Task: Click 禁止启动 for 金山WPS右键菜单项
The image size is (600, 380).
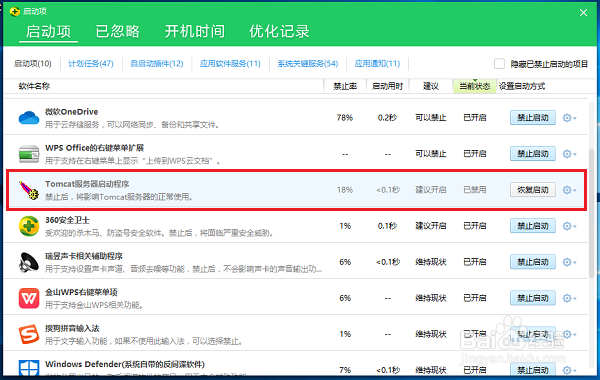Action: [533, 298]
